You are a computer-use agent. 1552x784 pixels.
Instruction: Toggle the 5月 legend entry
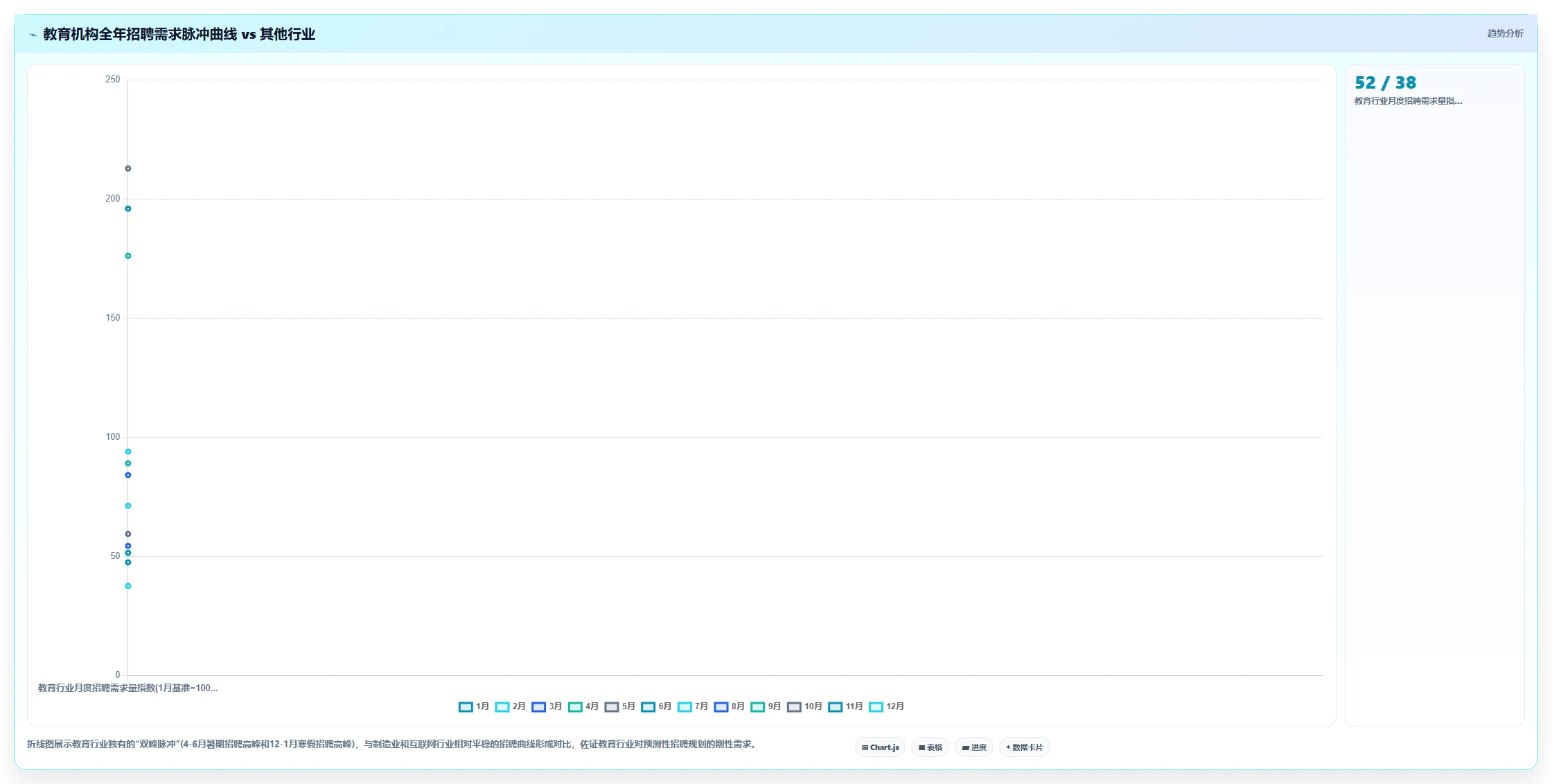tap(619, 706)
